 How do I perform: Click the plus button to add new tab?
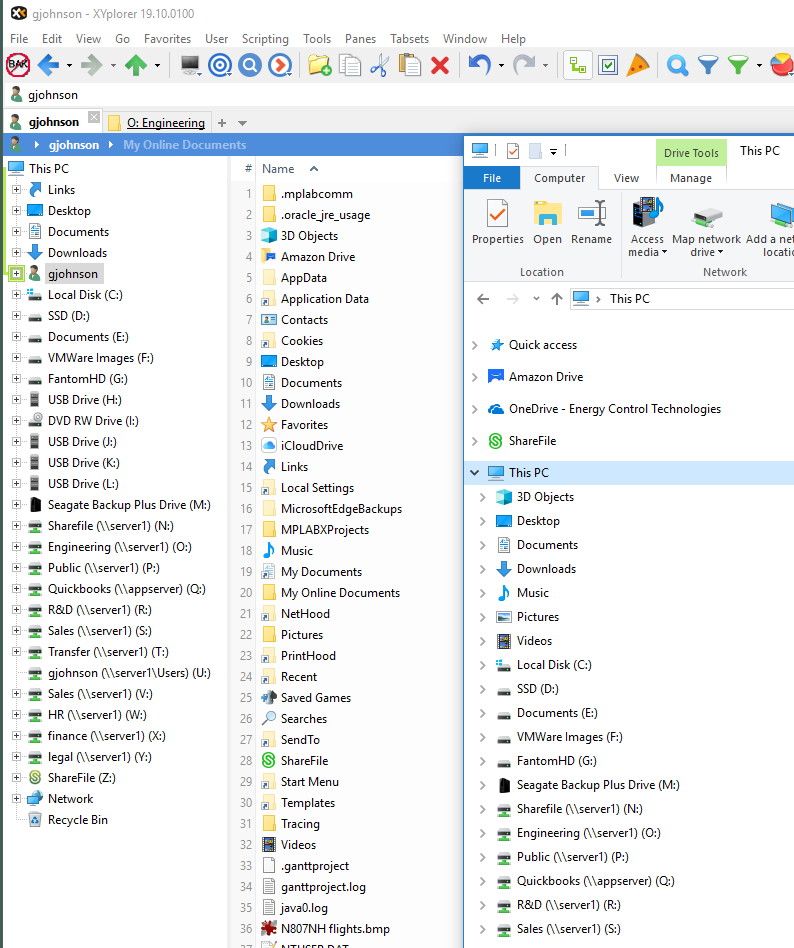[x=222, y=123]
